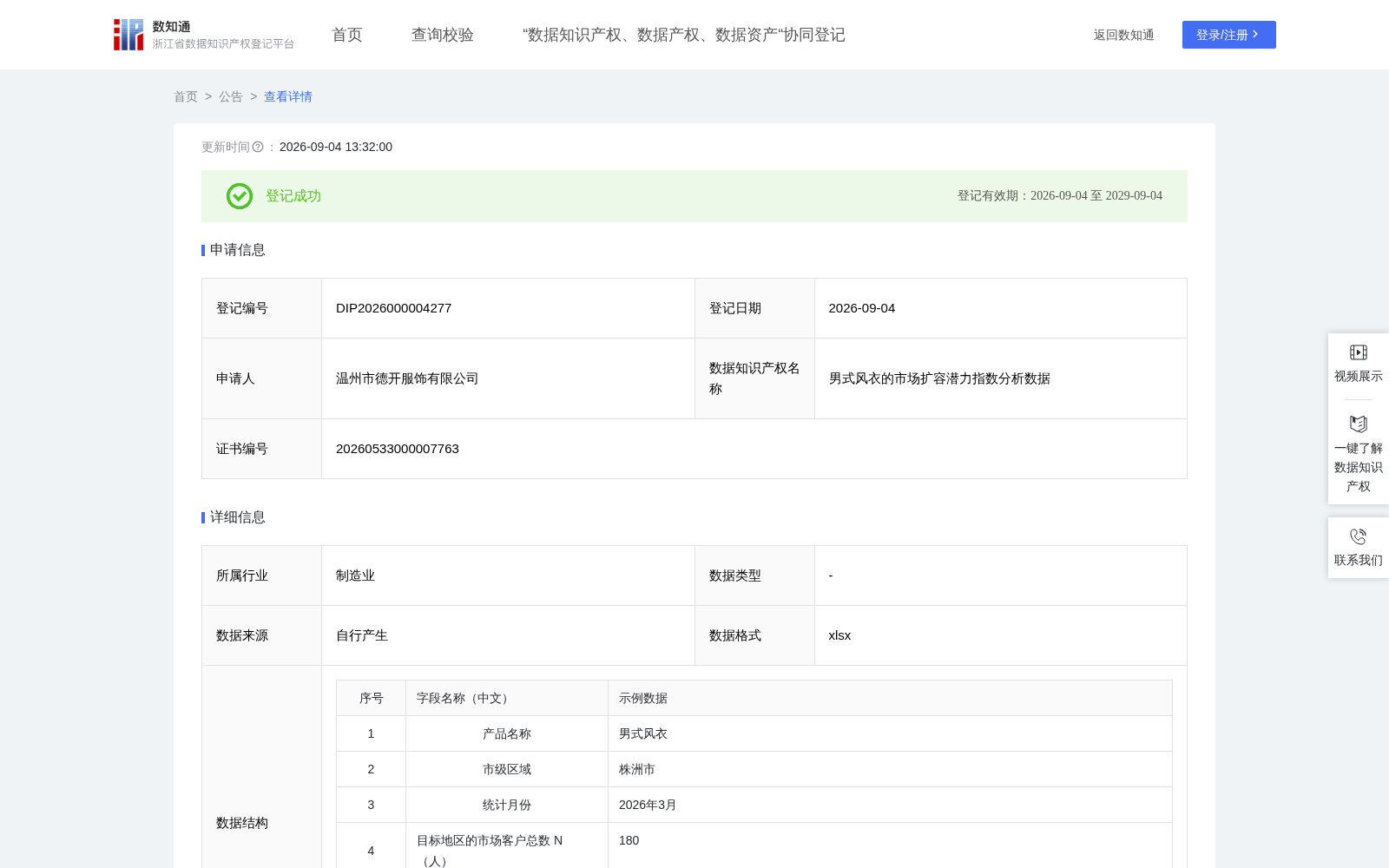
Task: Open 一键了解数据知识产权 guide icon
Action: tap(1359, 424)
